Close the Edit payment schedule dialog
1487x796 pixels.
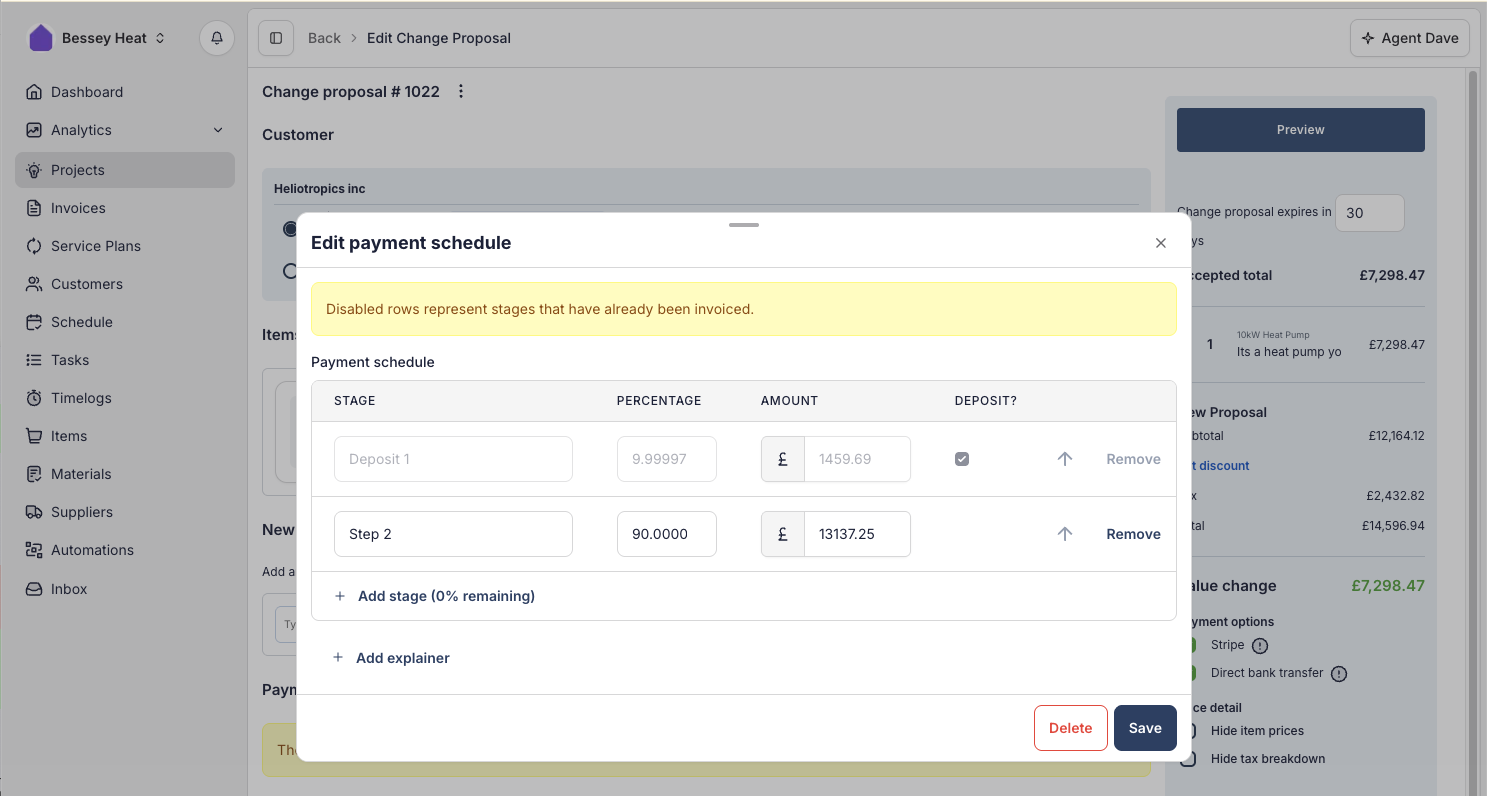coord(1160,243)
